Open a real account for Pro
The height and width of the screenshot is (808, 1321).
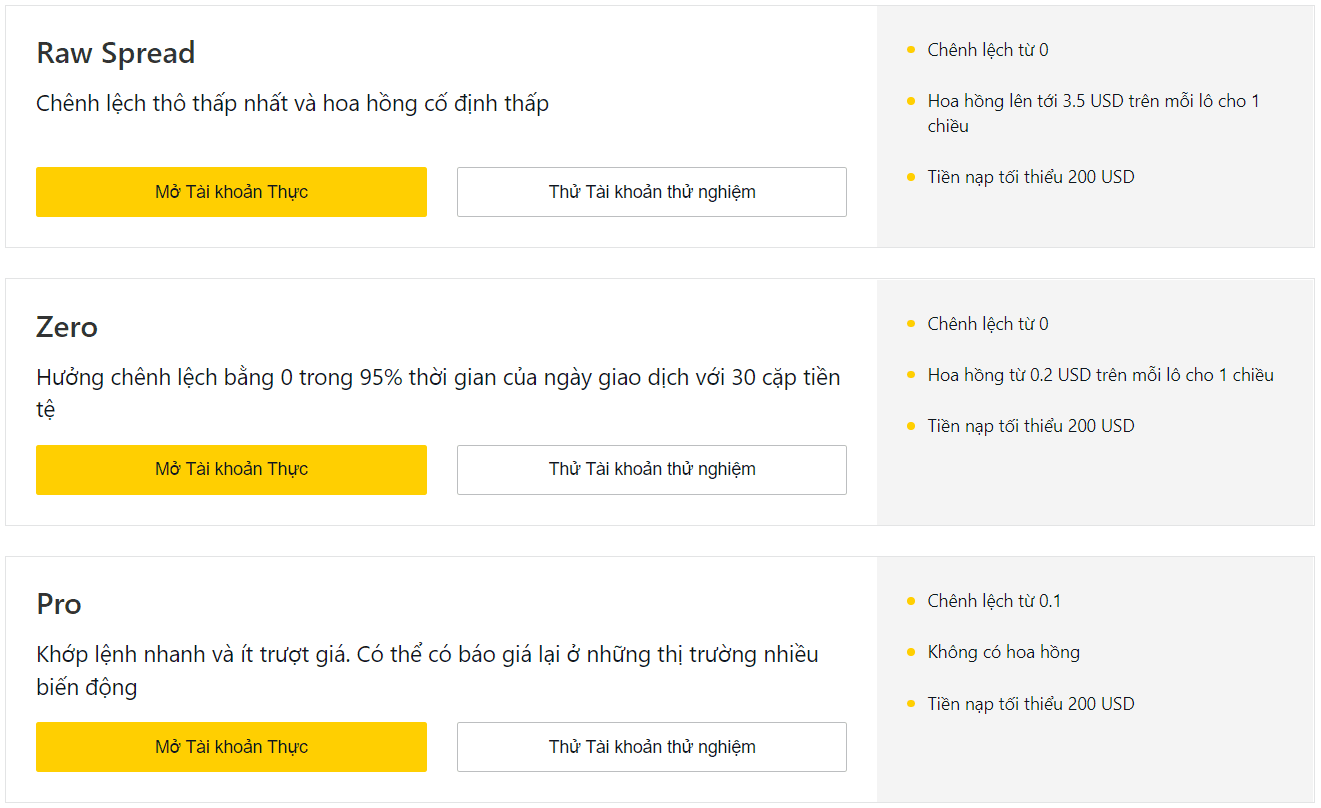(x=231, y=747)
